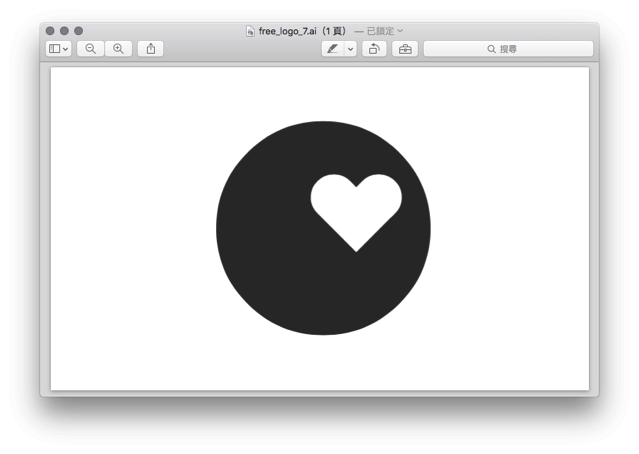Click the magnifier icon in search field
The height and width of the screenshot is (454, 639).
click(x=491, y=49)
